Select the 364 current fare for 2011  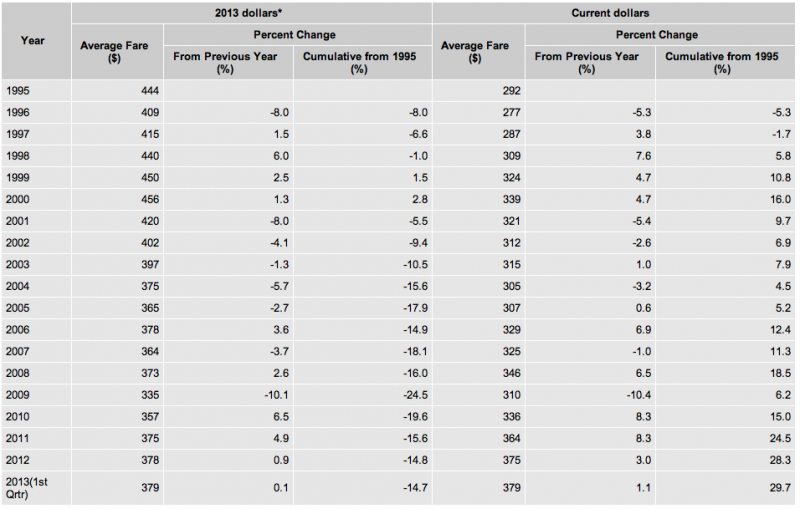pyautogui.click(x=479, y=438)
